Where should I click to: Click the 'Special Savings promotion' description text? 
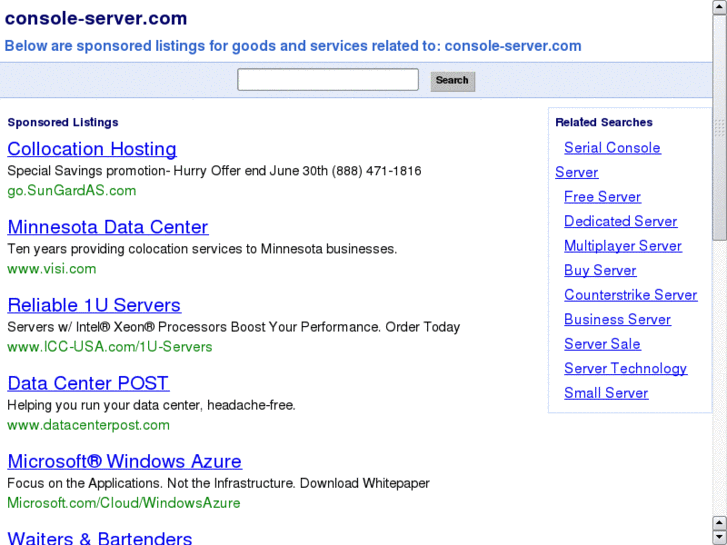(x=214, y=171)
